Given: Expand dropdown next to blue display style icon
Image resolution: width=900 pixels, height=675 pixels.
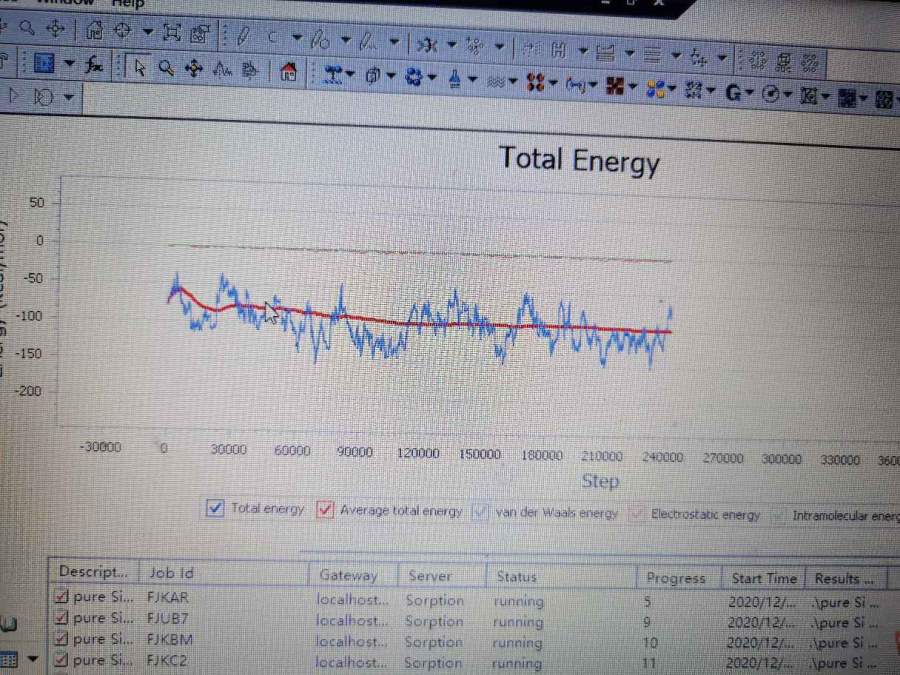Looking at the screenshot, I should point(69,64).
